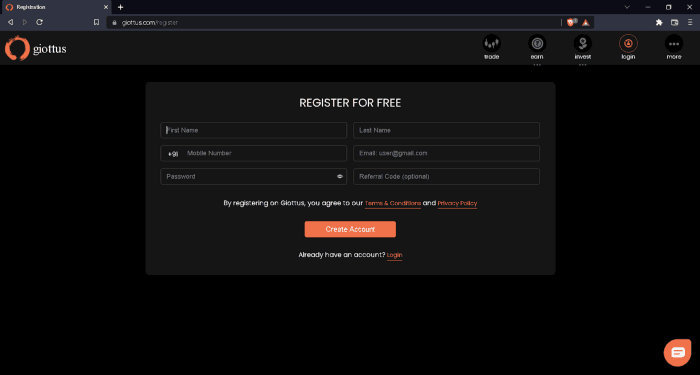Screen dimensions: 700x375
Task: Click the Brave Rewards triangle icon
Action: (586, 22)
